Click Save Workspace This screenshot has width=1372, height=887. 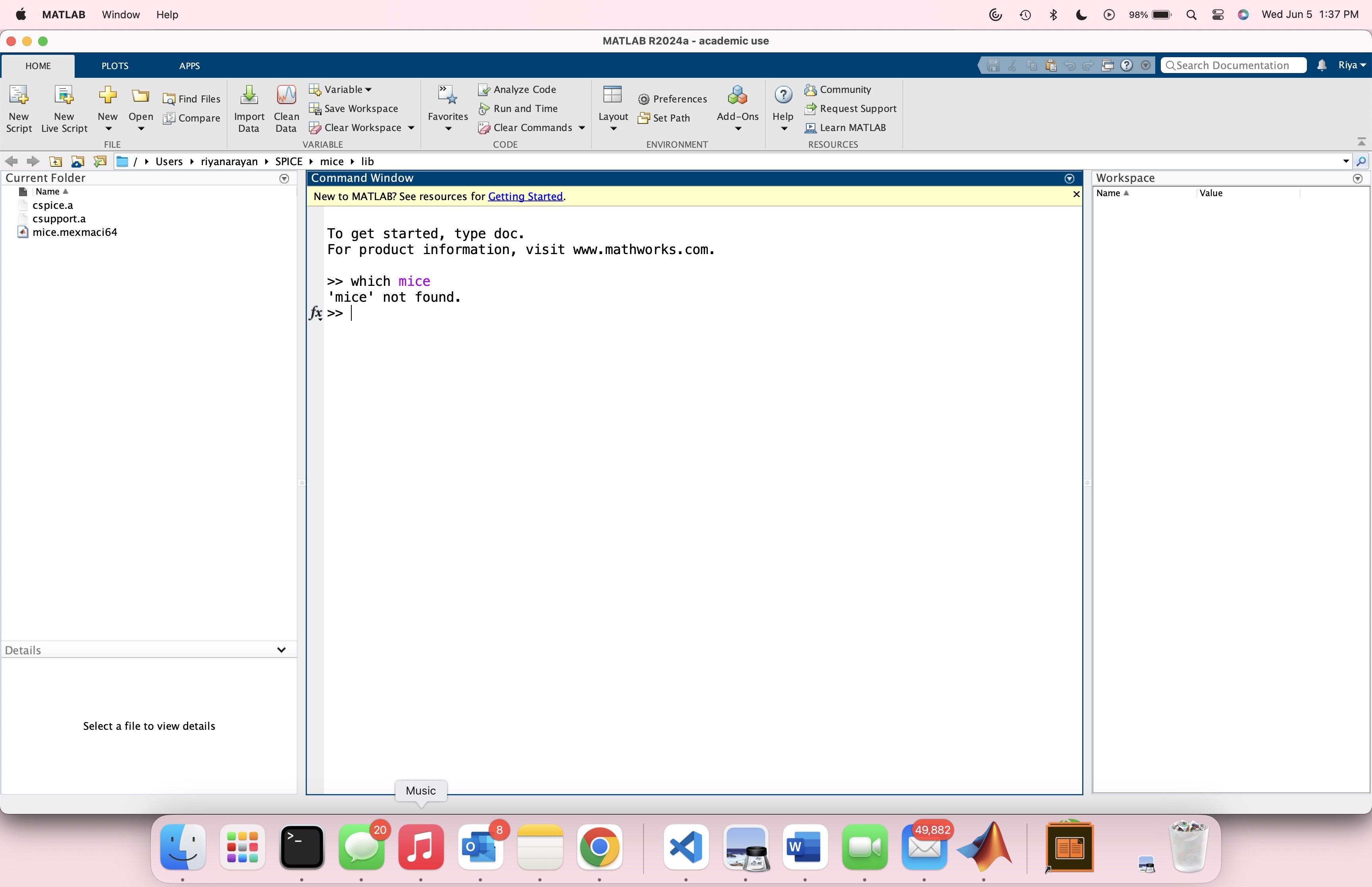pyautogui.click(x=353, y=108)
